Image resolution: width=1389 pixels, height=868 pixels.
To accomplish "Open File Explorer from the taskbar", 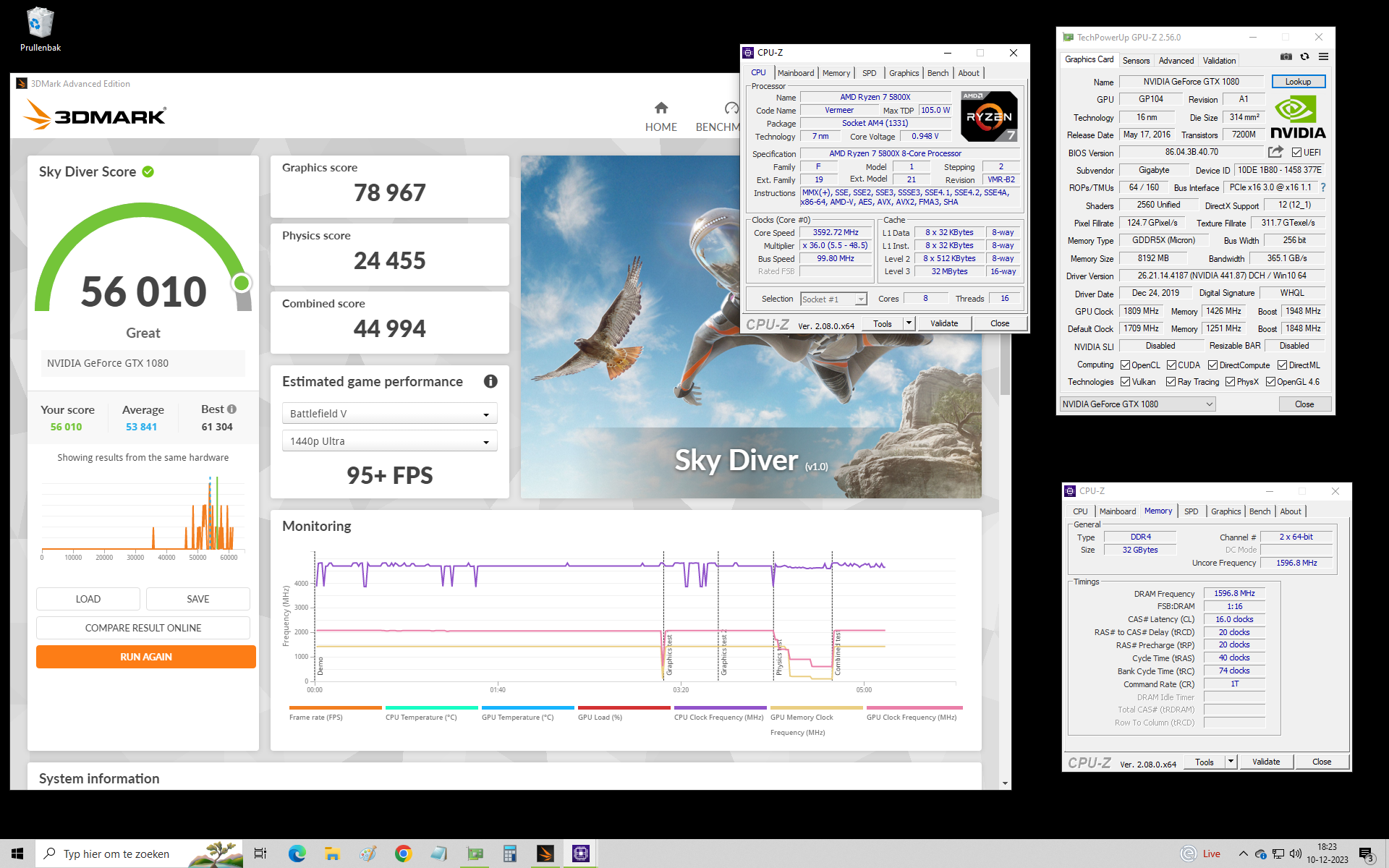I will point(332,854).
